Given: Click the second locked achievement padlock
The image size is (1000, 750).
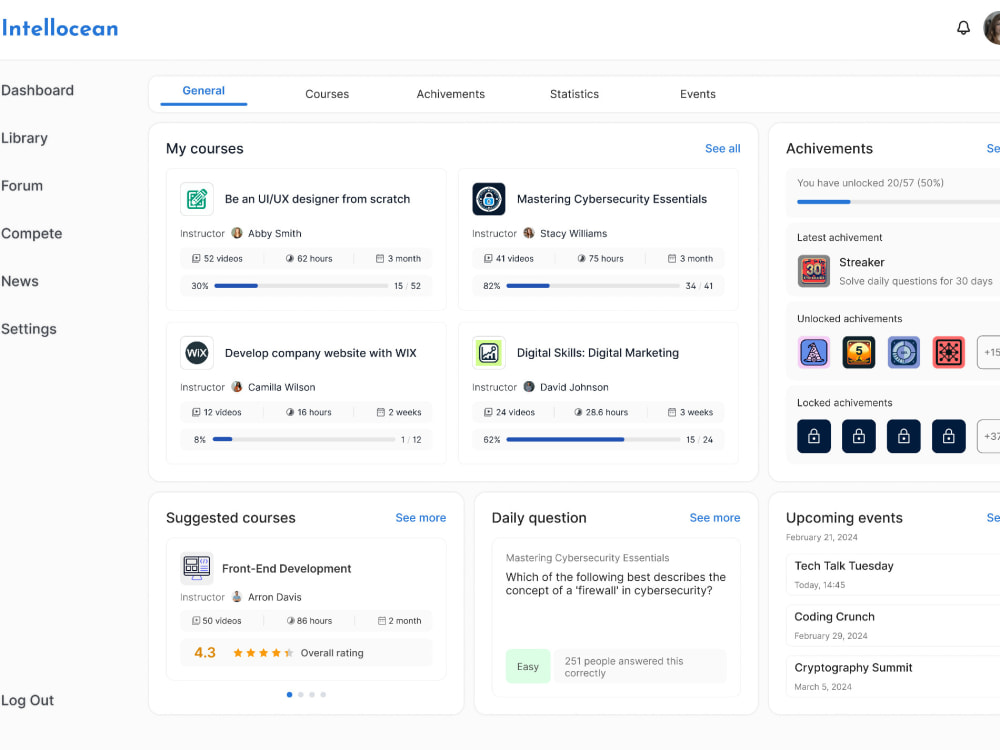Looking at the screenshot, I should (858, 436).
